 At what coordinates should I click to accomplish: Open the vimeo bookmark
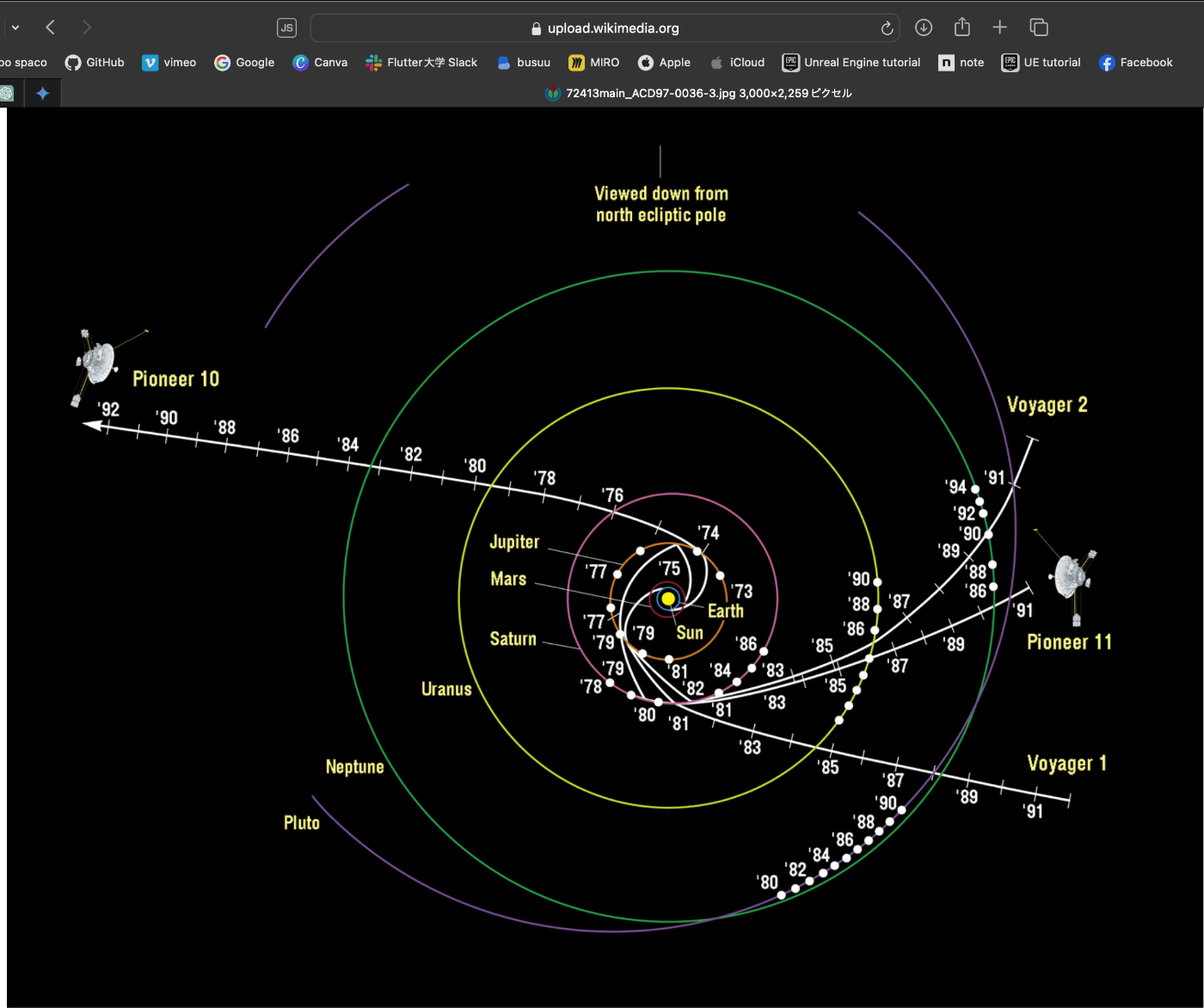169,62
